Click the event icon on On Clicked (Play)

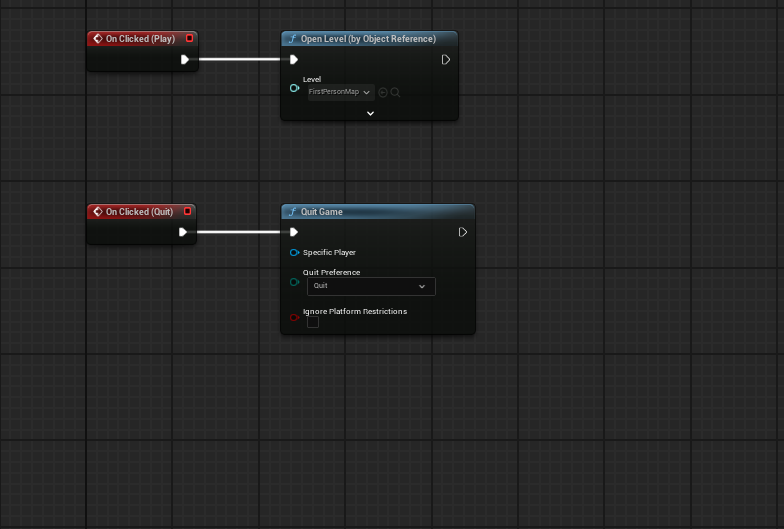point(98,38)
